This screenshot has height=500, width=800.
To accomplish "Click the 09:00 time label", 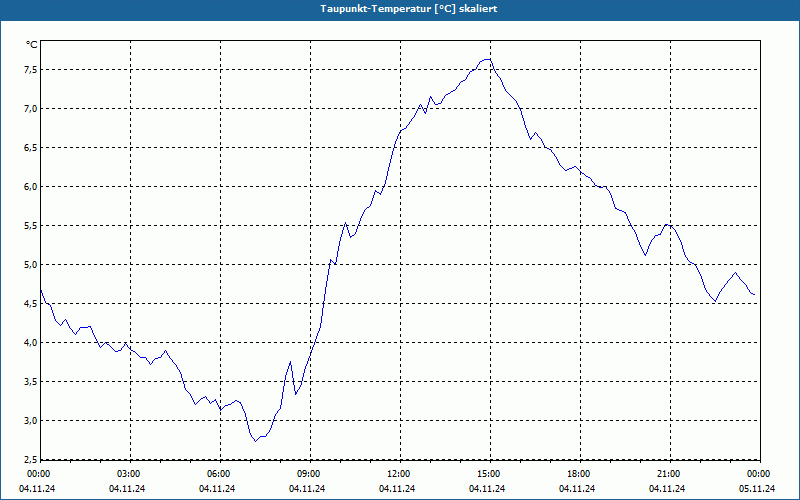I will [x=310, y=474].
